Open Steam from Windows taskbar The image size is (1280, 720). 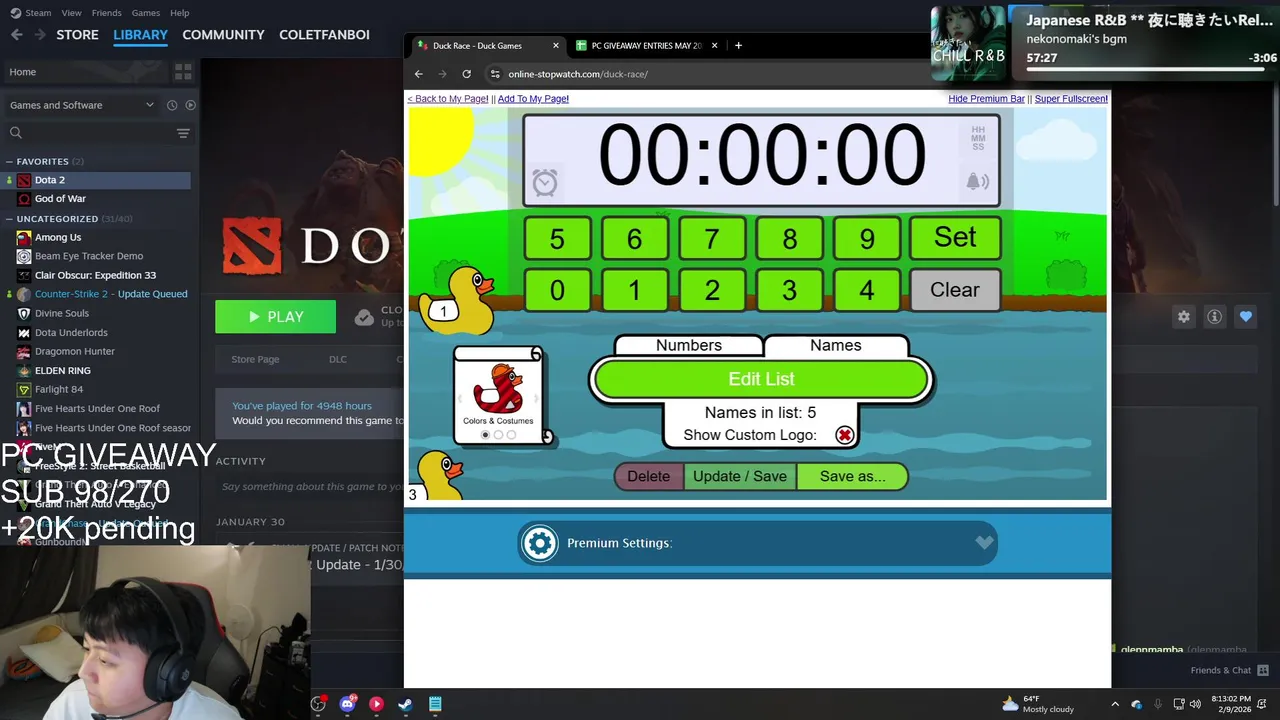pyautogui.click(x=405, y=704)
